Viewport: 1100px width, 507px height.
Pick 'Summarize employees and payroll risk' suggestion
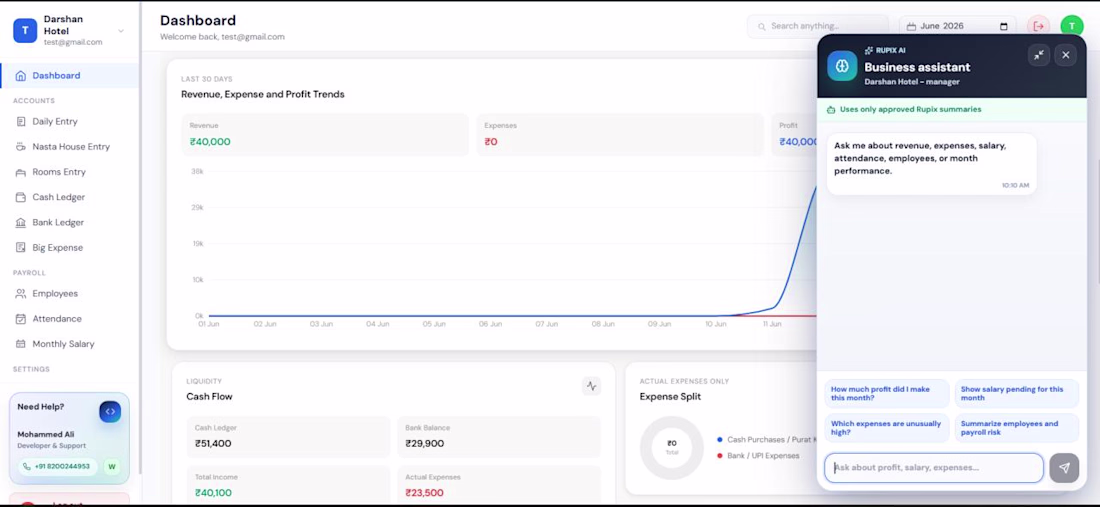(x=1017, y=428)
